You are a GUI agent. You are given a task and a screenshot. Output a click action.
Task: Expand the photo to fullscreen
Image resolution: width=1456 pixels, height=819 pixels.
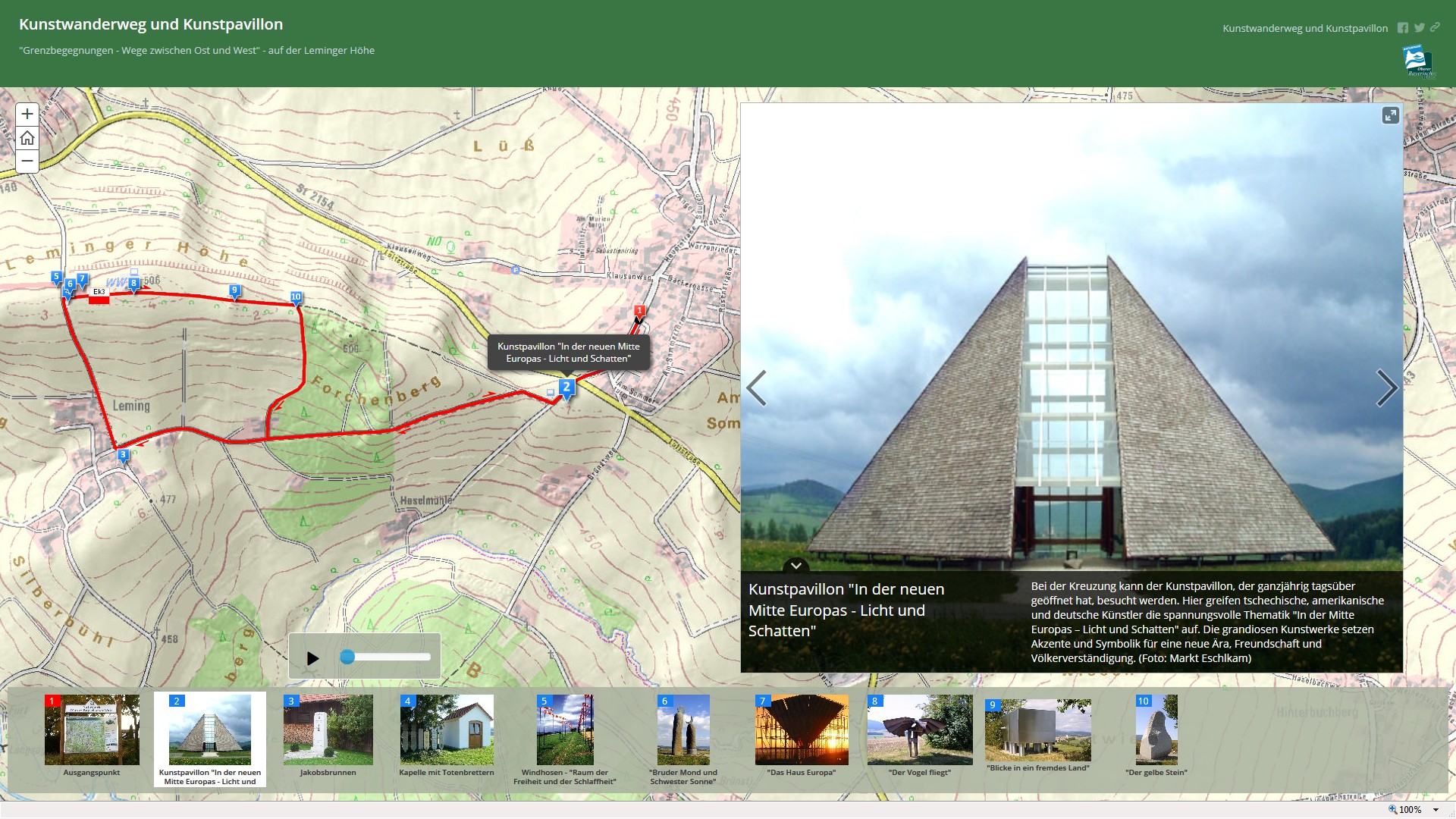click(1390, 115)
